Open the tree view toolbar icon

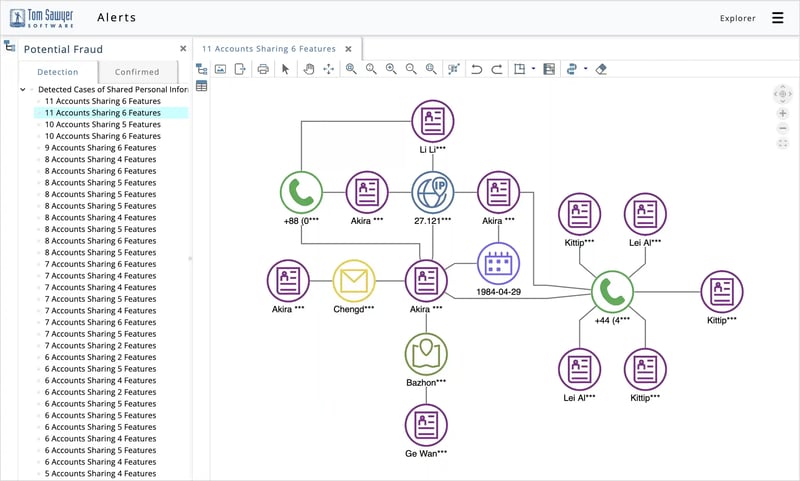tap(202, 69)
